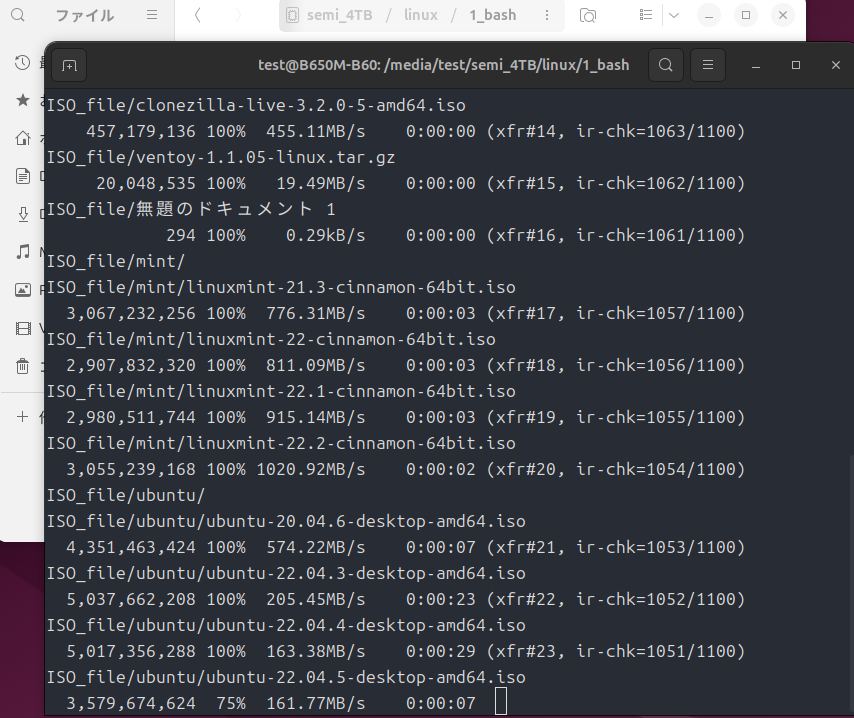The height and width of the screenshot is (718, 854).
Task: Toggle the list view in Files
Action: [x=646, y=16]
